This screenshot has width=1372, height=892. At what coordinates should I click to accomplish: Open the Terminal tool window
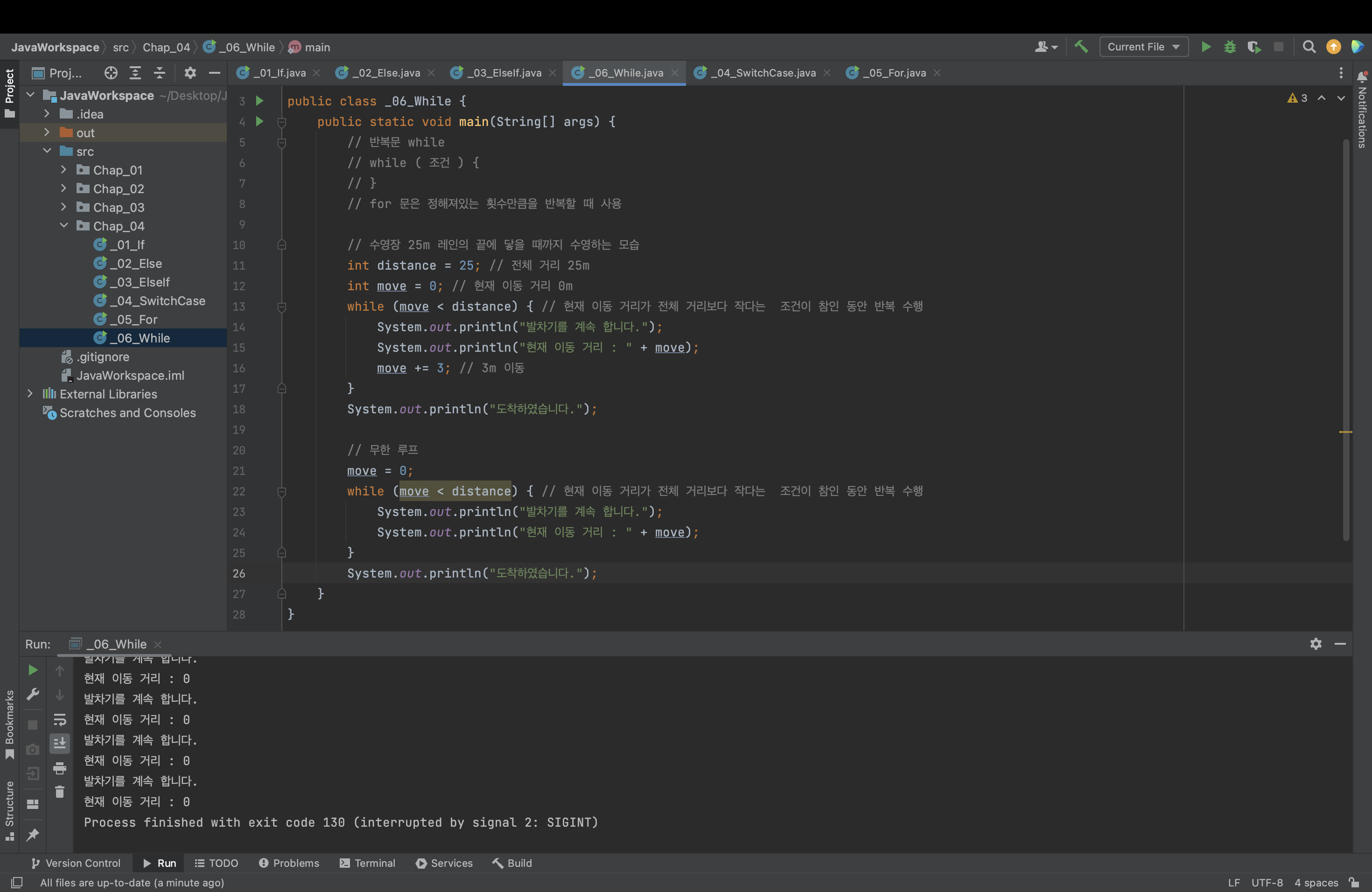click(x=368, y=863)
